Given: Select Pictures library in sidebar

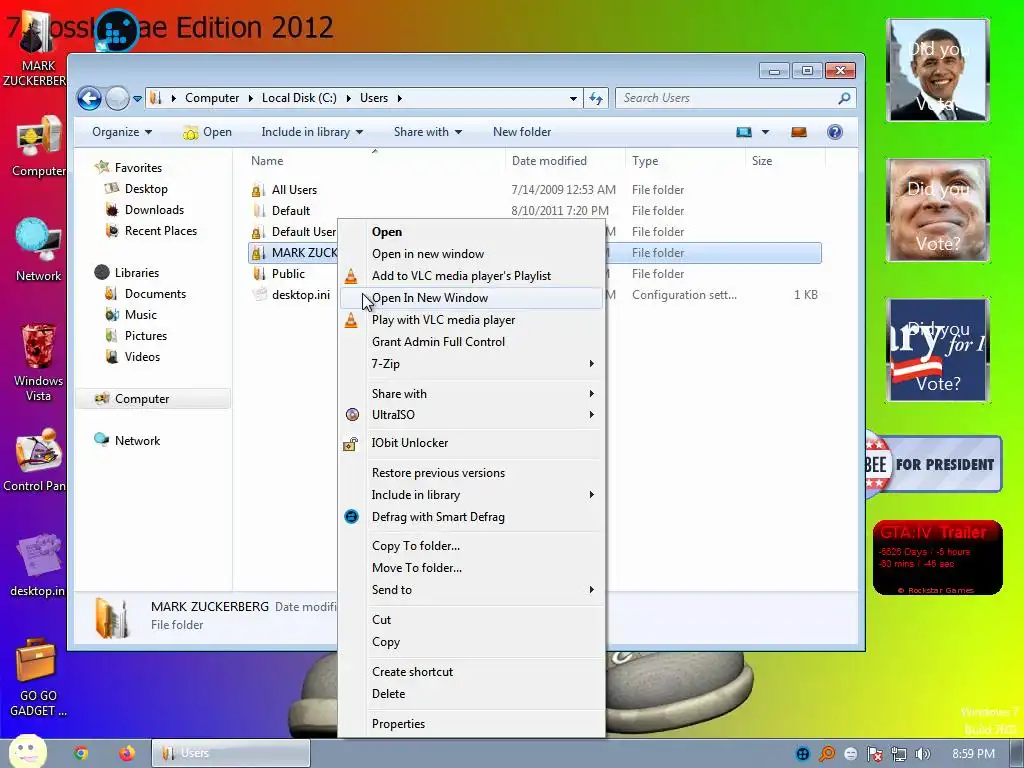Looking at the screenshot, I should pos(146,335).
